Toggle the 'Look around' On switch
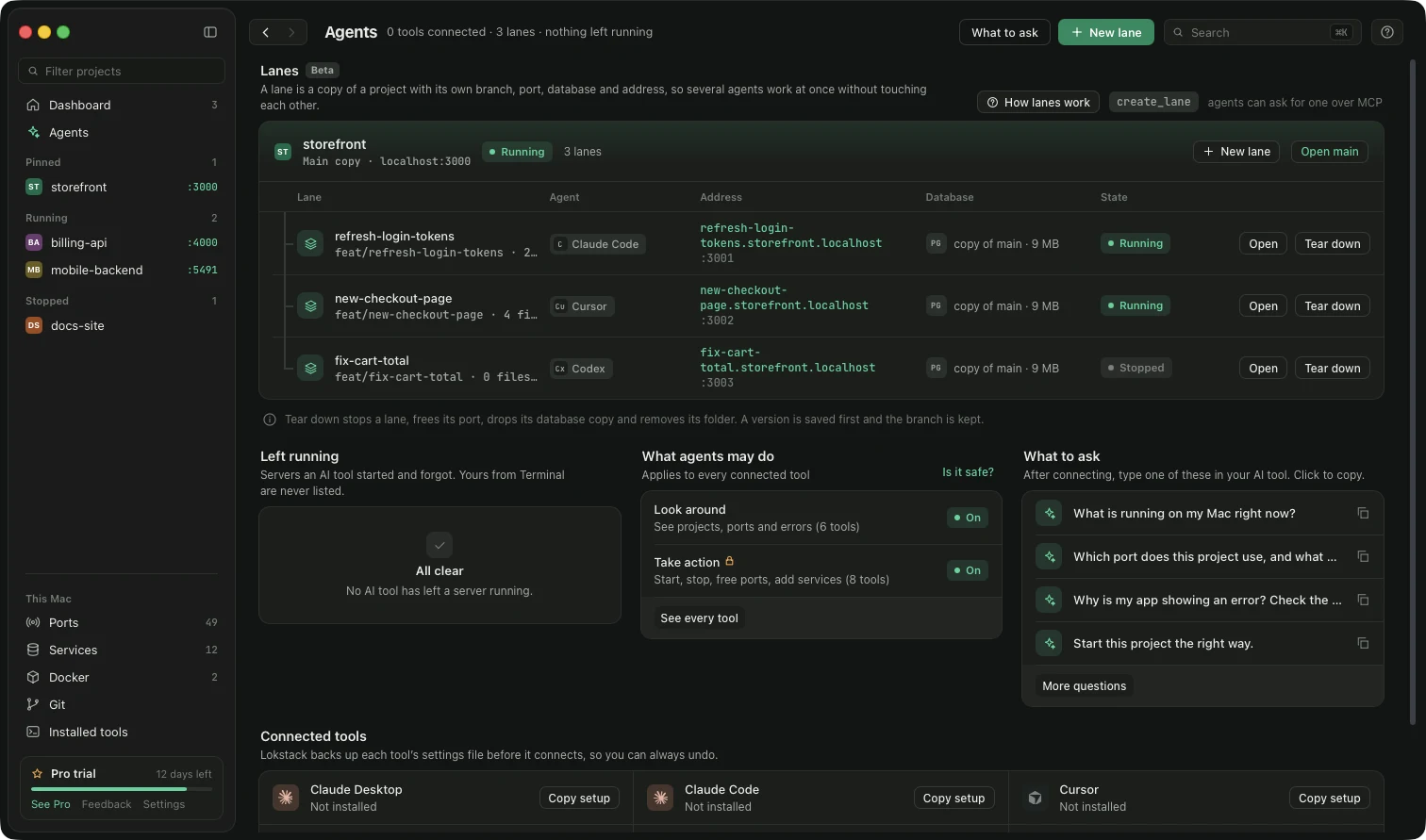1426x840 pixels. (x=967, y=518)
